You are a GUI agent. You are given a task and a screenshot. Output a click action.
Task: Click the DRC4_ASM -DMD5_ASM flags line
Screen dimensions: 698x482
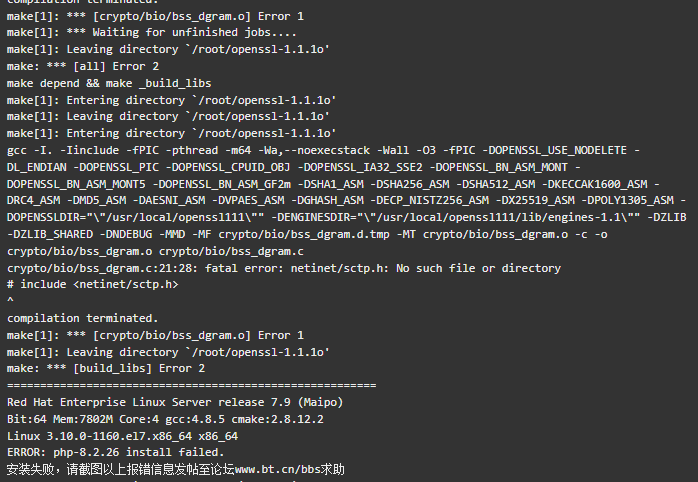(x=346, y=201)
